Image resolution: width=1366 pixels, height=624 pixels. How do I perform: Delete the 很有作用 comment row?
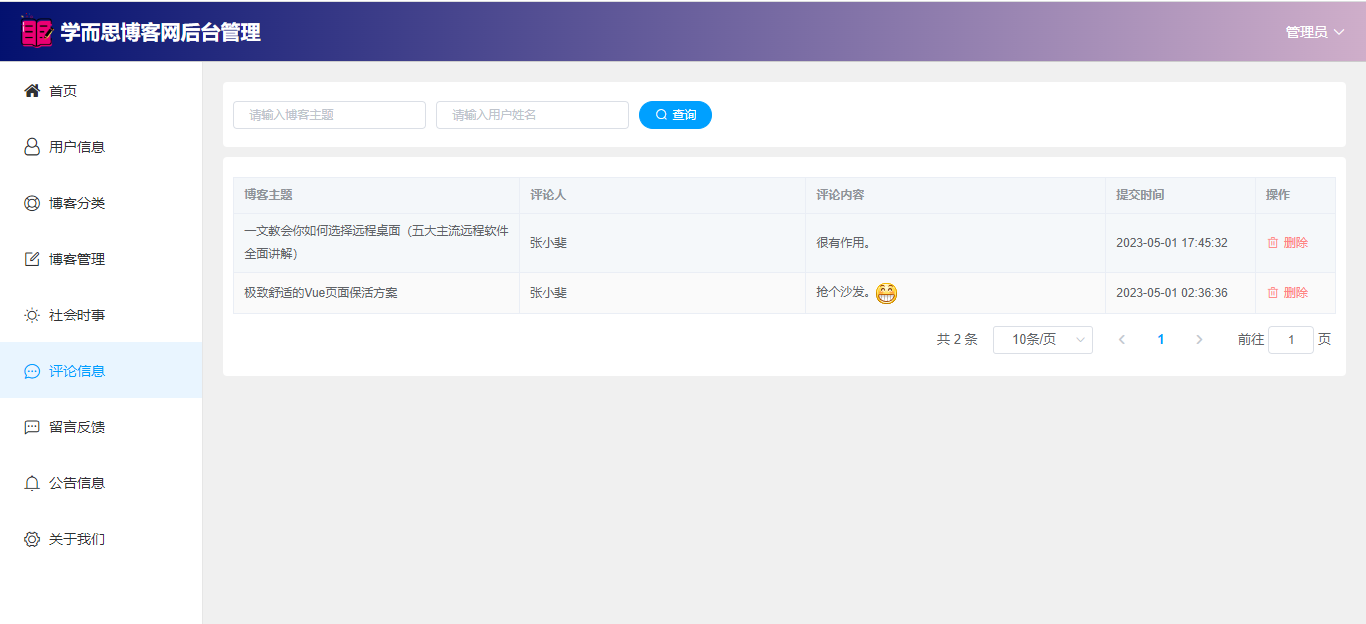click(x=1287, y=243)
